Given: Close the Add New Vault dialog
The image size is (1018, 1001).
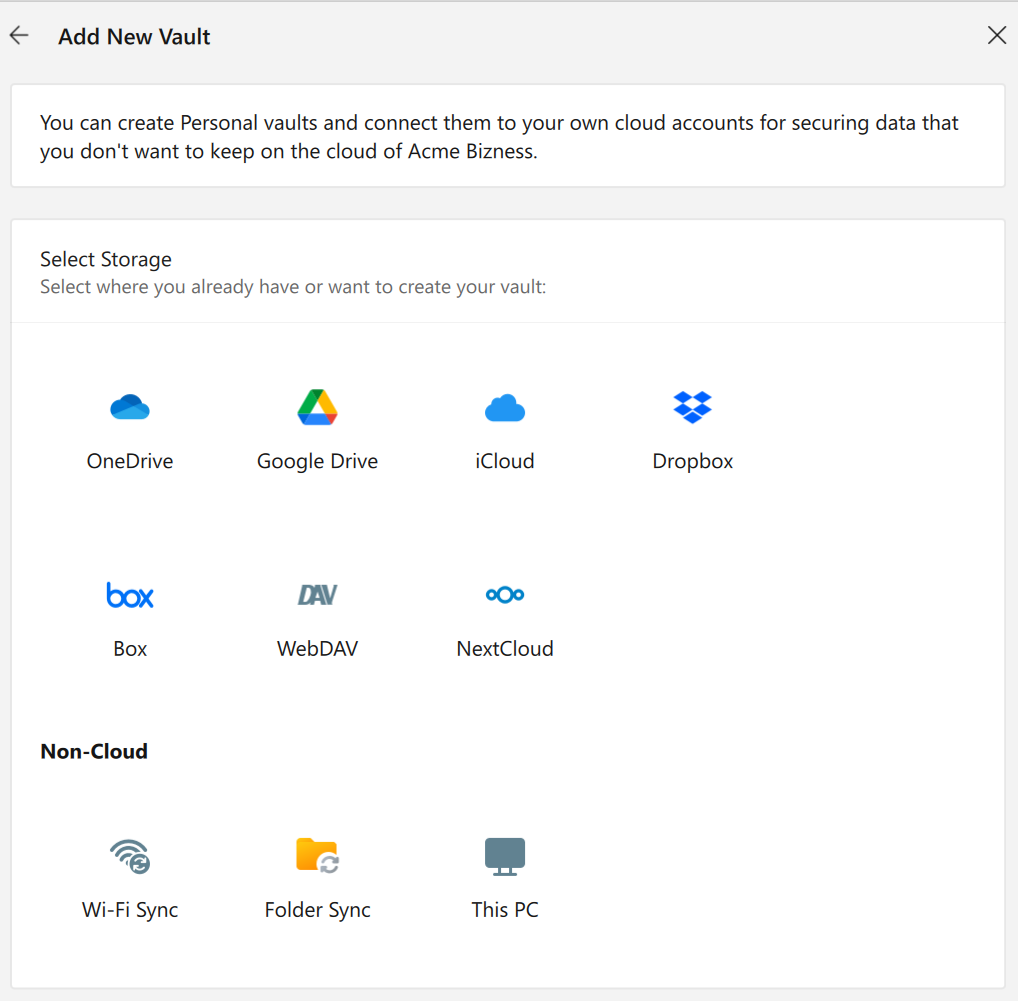Looking at the screenshot, I should [997, 35].
